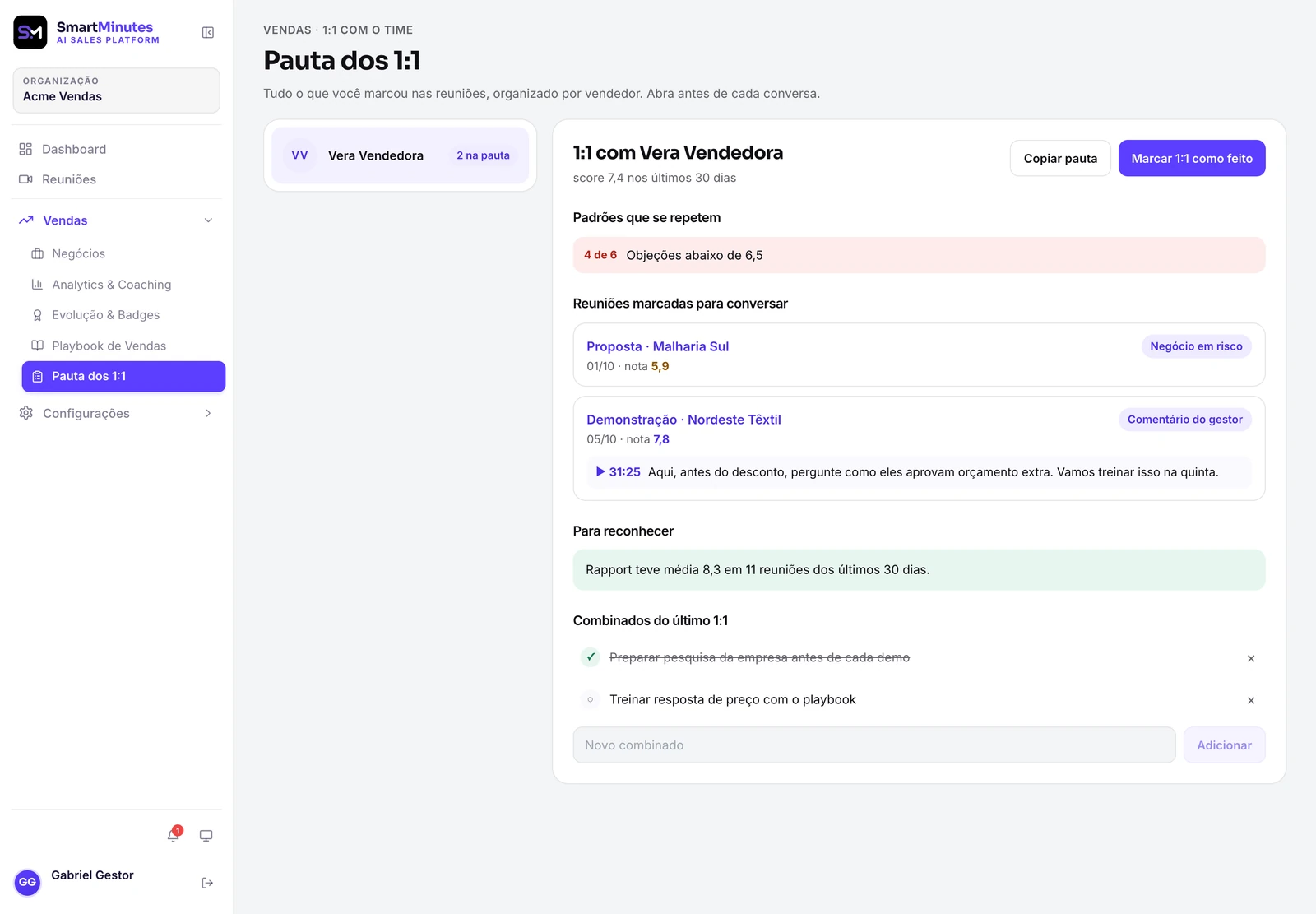This screenshot has height=914, width=1316.
Task: Open Negócios under Vendas
Action: coord(123,253)
